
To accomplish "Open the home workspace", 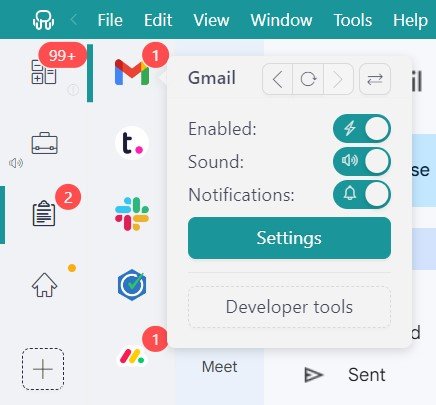I will click(x=44, y=285).
